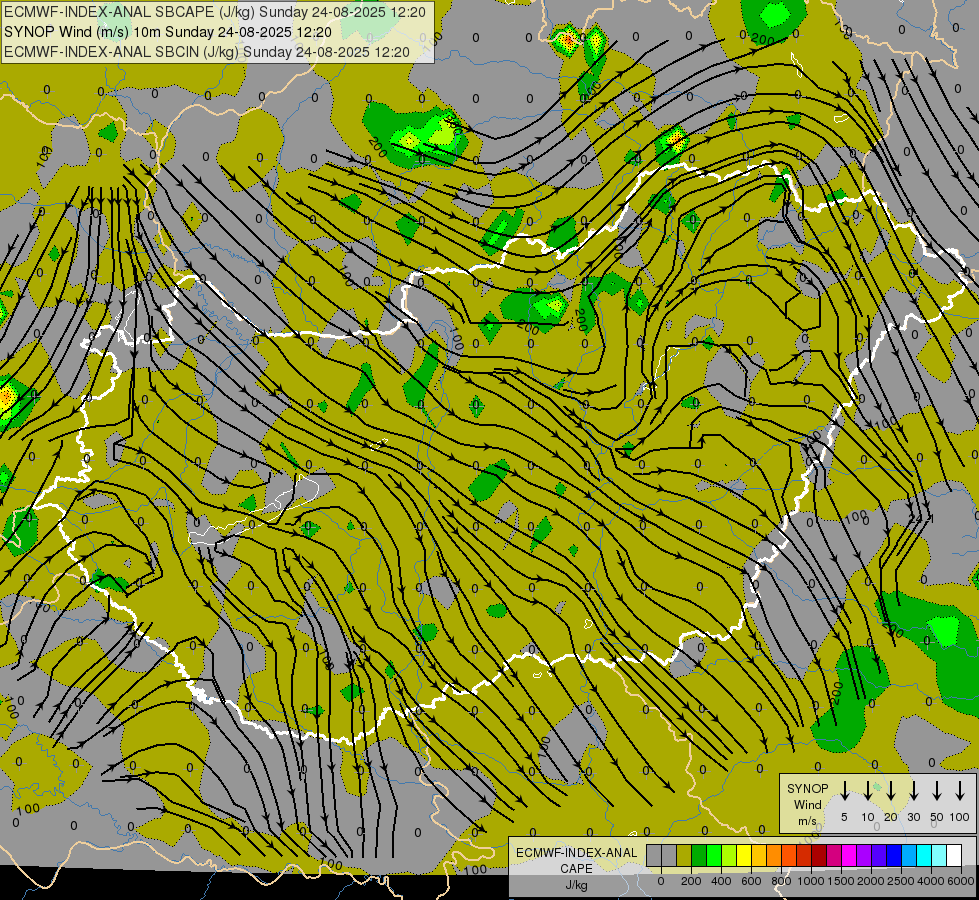
Task: Select the bright green CAPE legend swatch
Action: point(714,856)
